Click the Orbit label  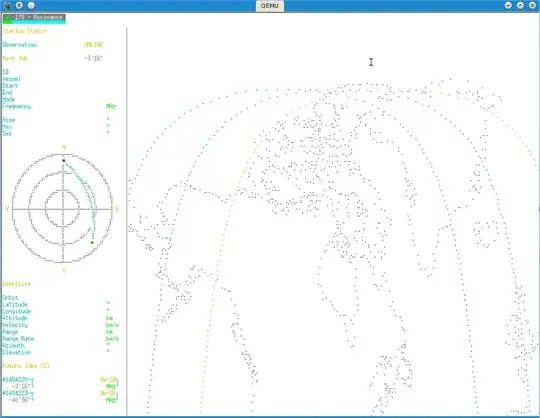[x=10, y=297]
